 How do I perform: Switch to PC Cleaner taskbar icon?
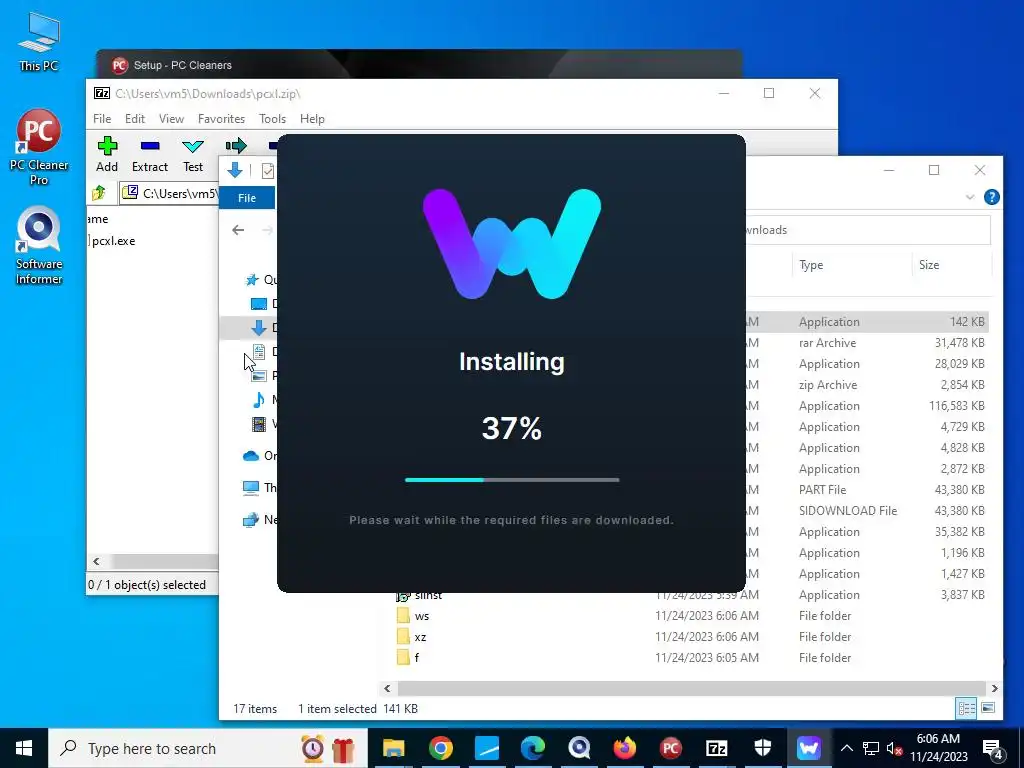[x=671, y=748]
